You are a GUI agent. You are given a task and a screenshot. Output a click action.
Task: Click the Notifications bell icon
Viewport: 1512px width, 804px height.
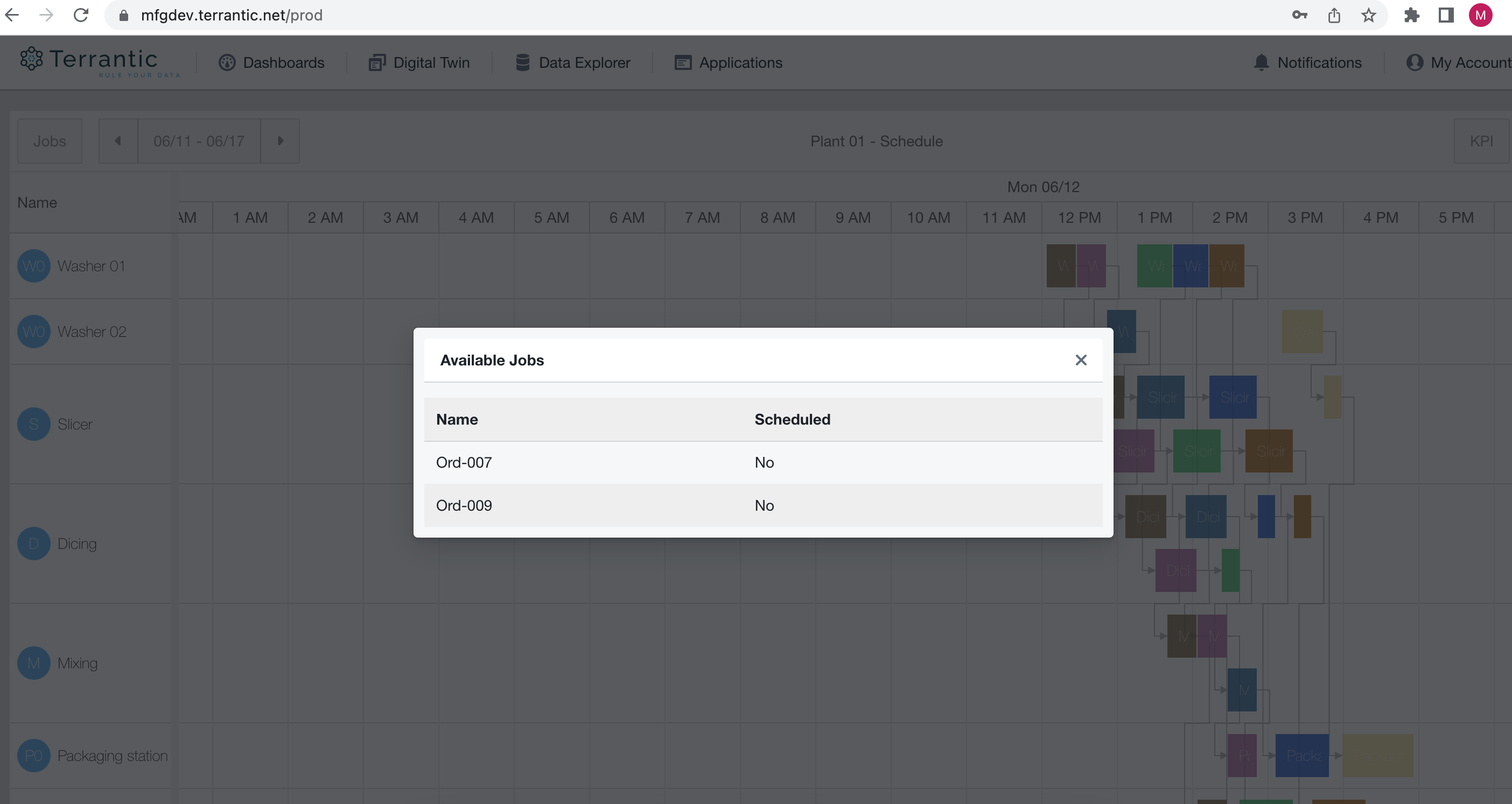pos(1261,63)
